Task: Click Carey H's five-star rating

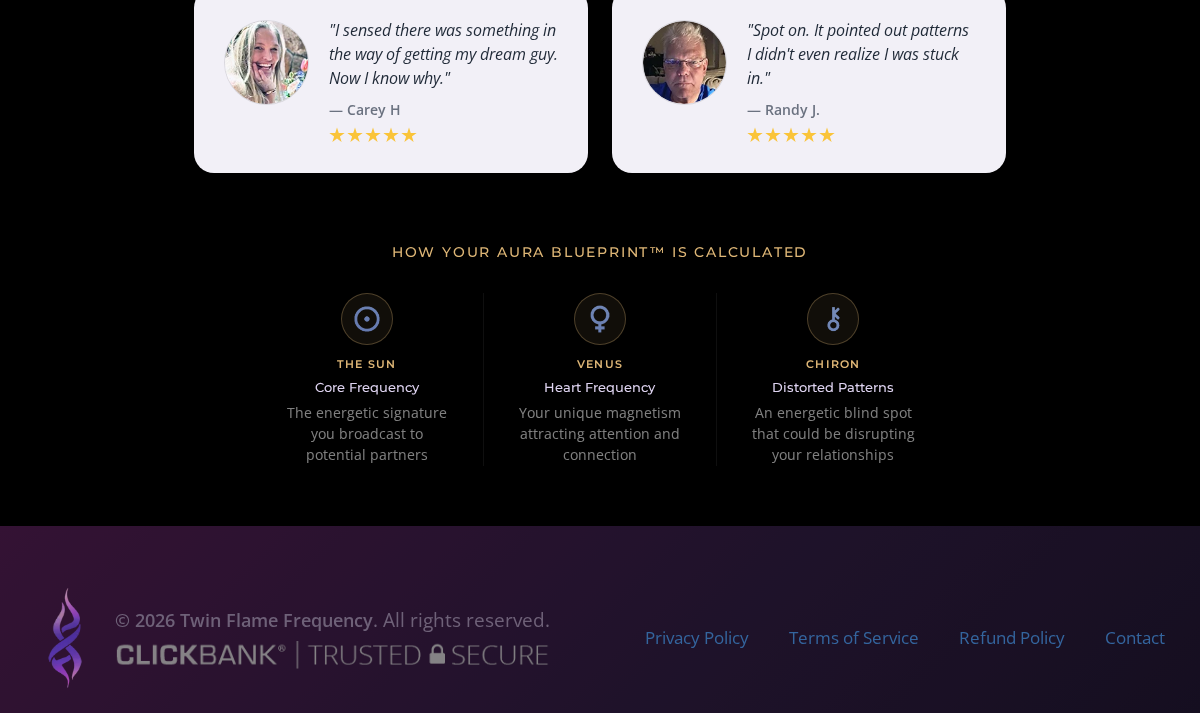Action: click(373, 135)
